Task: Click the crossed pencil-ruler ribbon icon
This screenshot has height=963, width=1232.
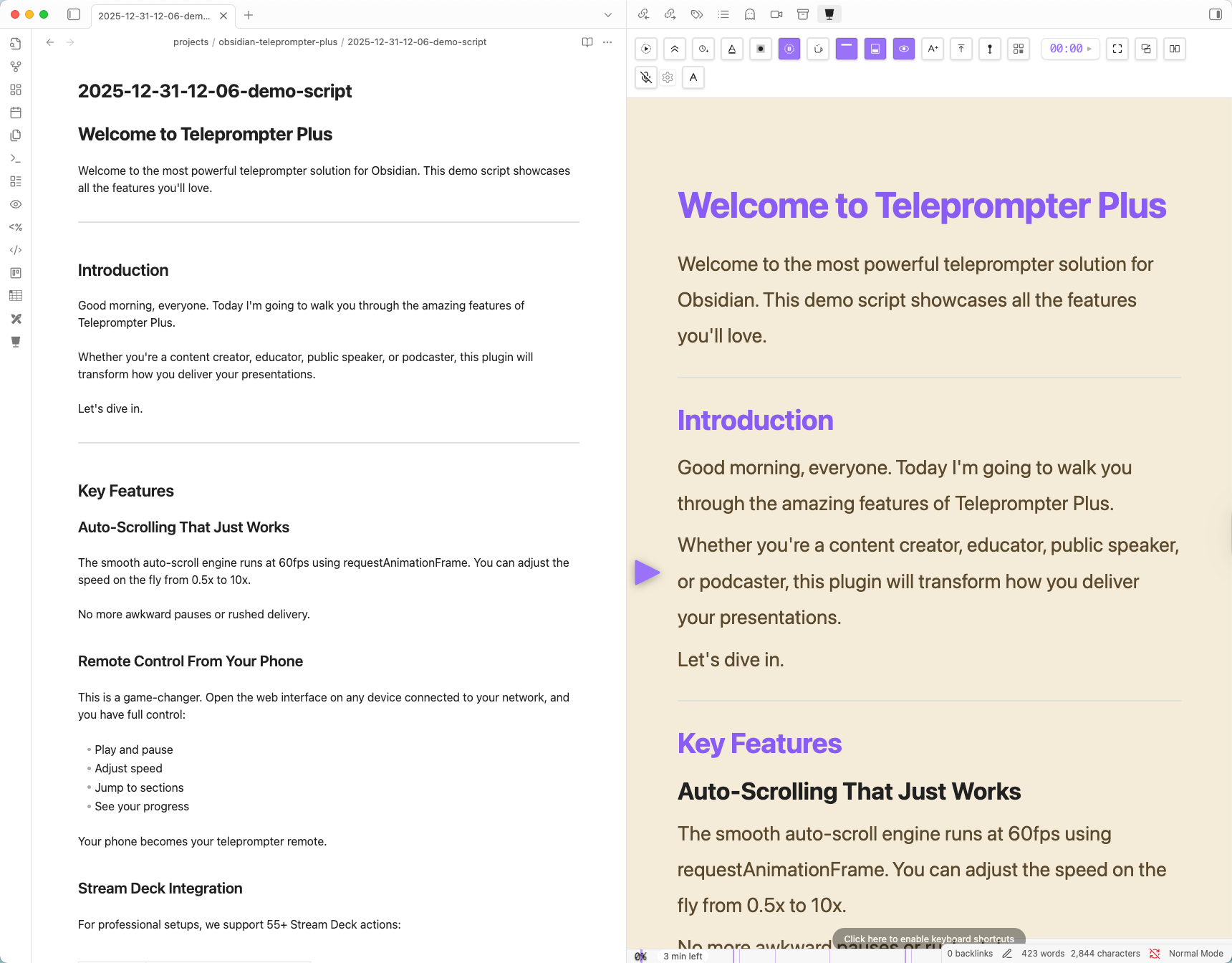Action: [x=16, y=319]
